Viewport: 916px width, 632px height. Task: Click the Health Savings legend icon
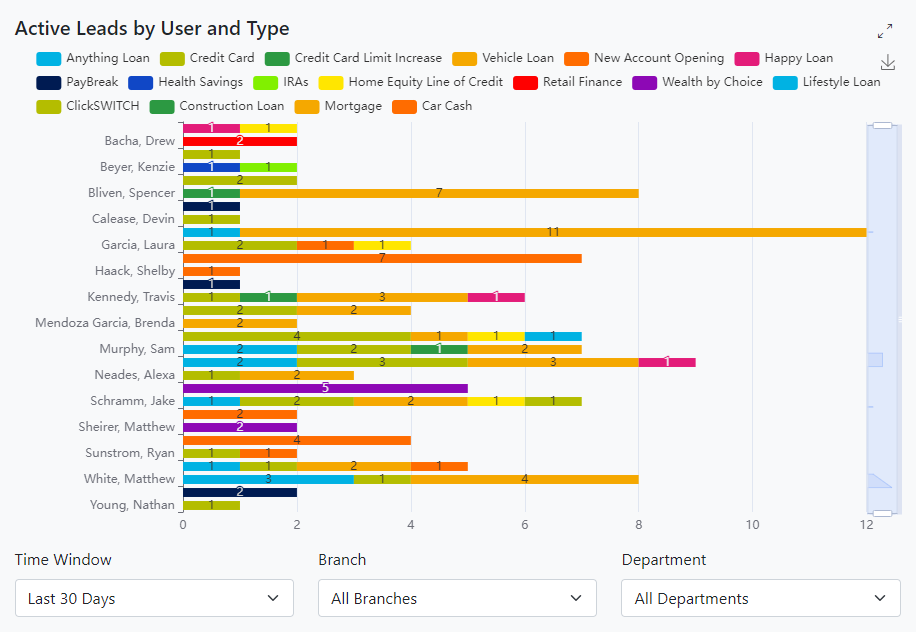click(140, 82)
